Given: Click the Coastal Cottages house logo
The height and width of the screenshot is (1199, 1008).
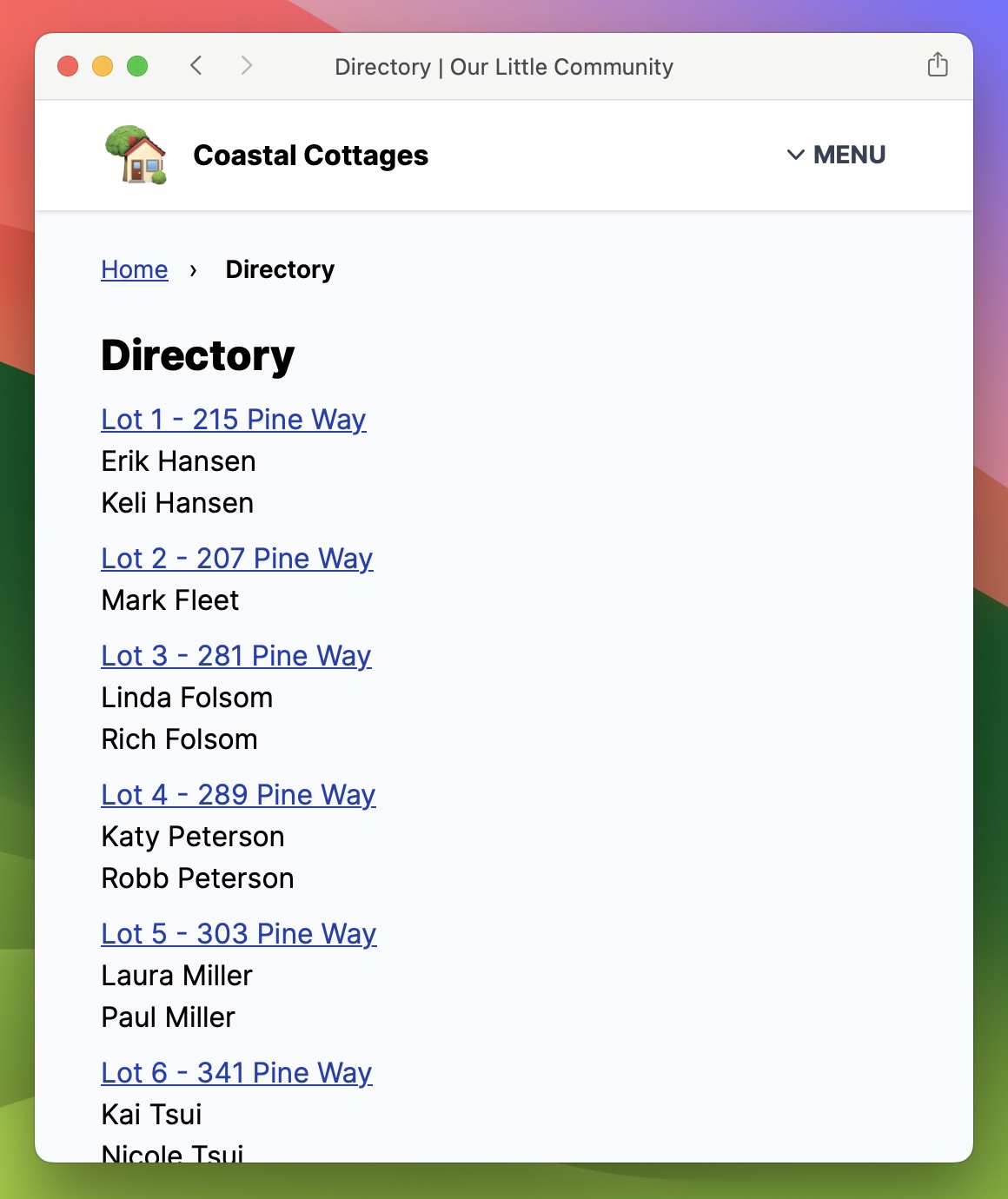Looking at the screenshot, I should (x=136, y=155).
